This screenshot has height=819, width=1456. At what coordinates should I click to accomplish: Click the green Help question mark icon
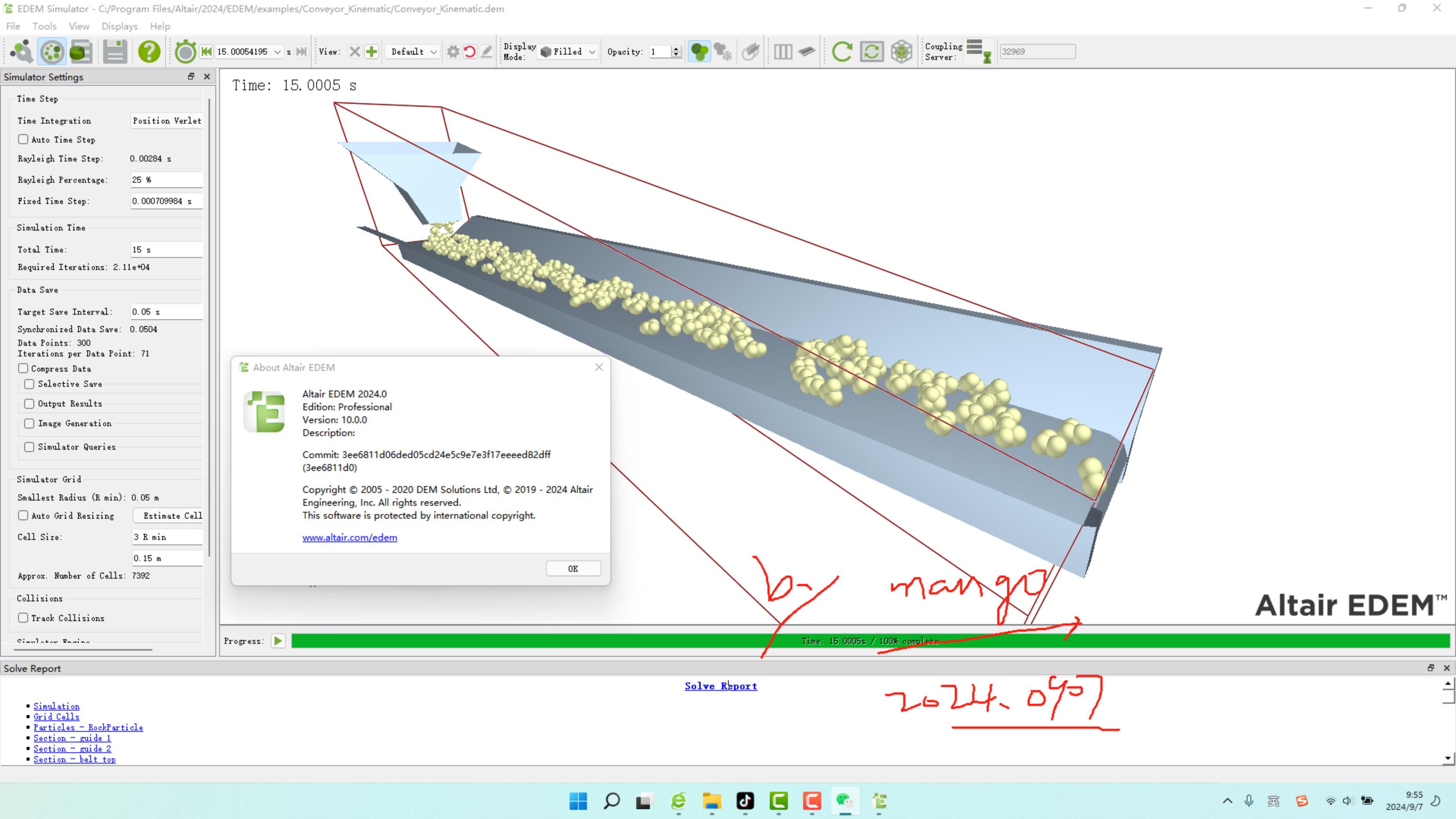149,52
